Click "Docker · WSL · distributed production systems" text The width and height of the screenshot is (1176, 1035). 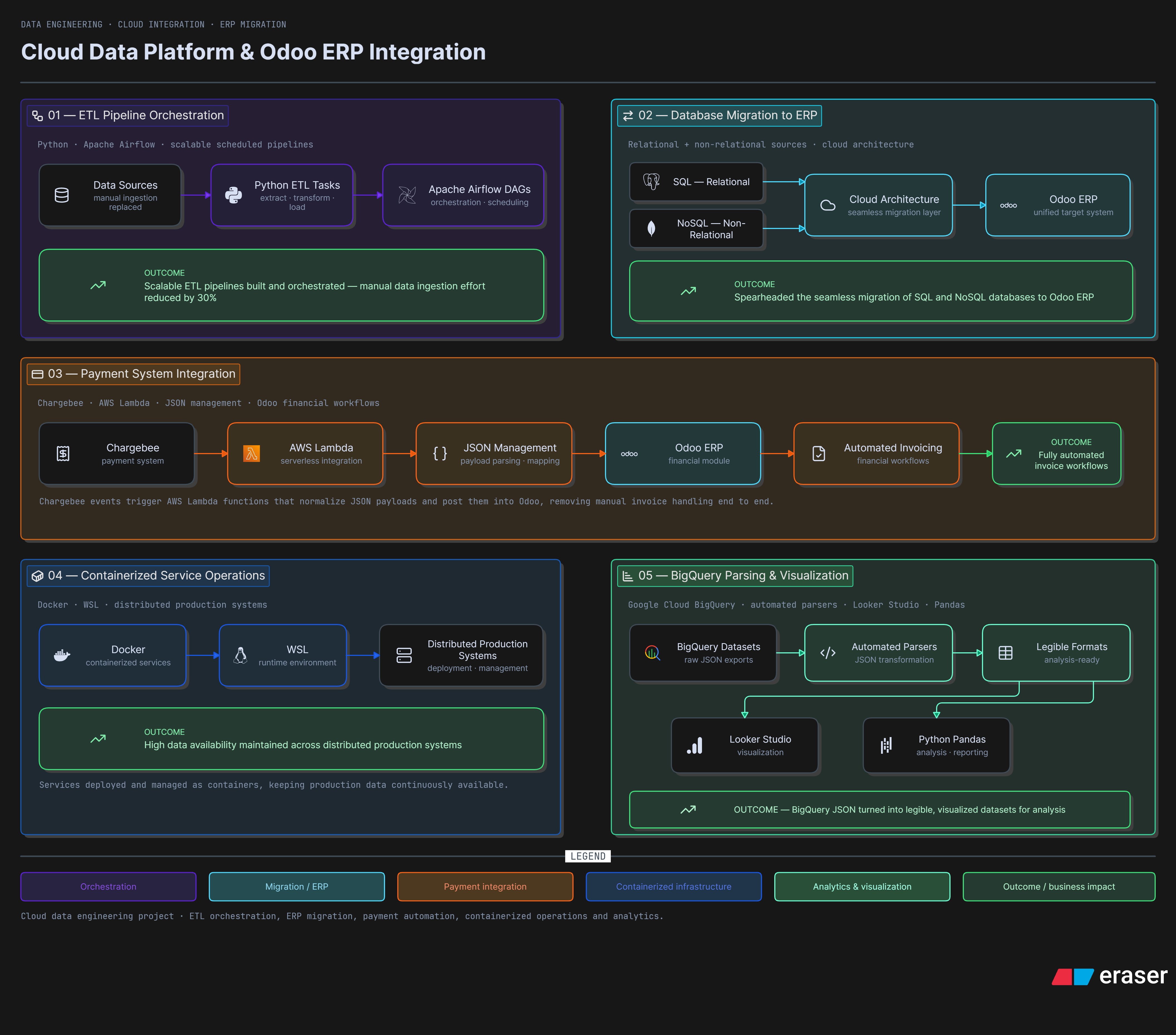click(x=152, y=605)
